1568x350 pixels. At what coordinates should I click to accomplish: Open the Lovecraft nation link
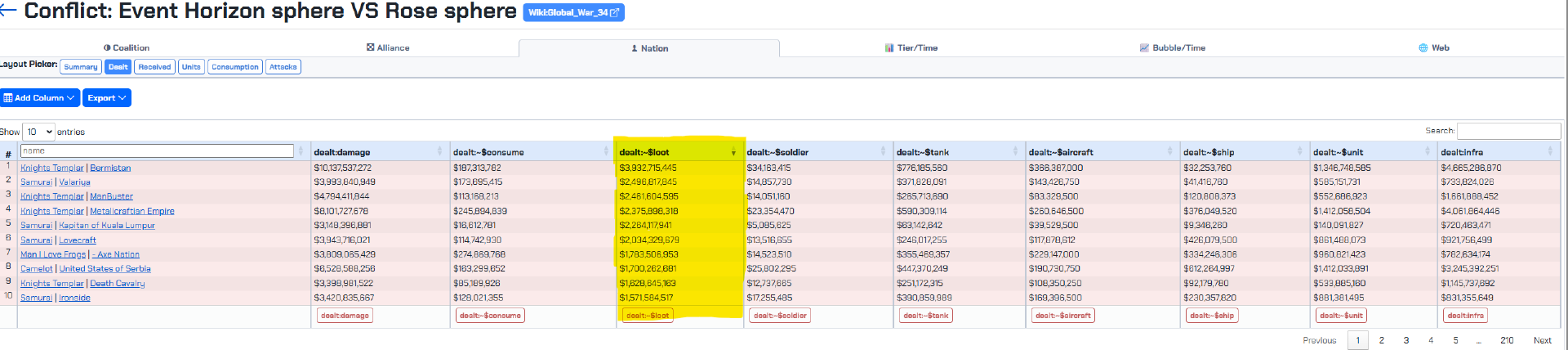click(78, 240)
